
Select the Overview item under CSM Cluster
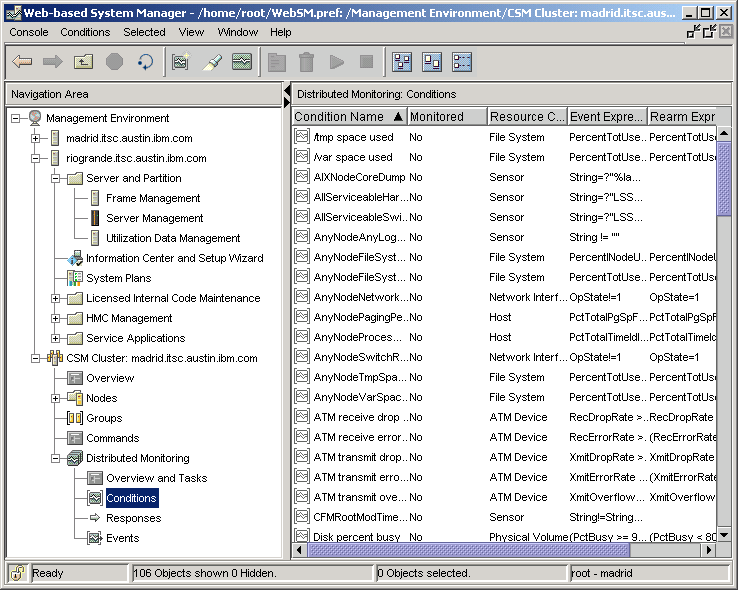[110, 378]
